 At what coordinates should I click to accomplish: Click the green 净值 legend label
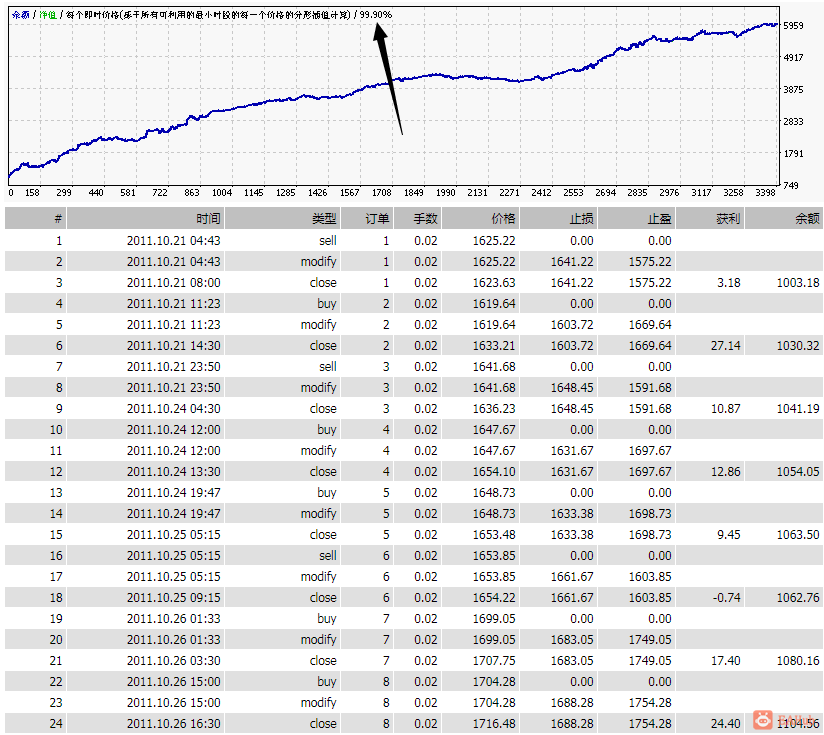48,15
